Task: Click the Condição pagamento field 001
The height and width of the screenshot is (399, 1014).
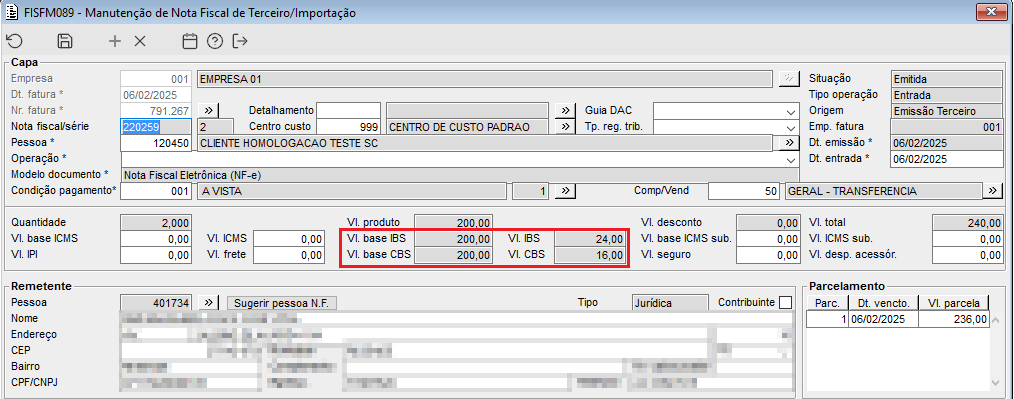Action: click(x=156, y=191)
